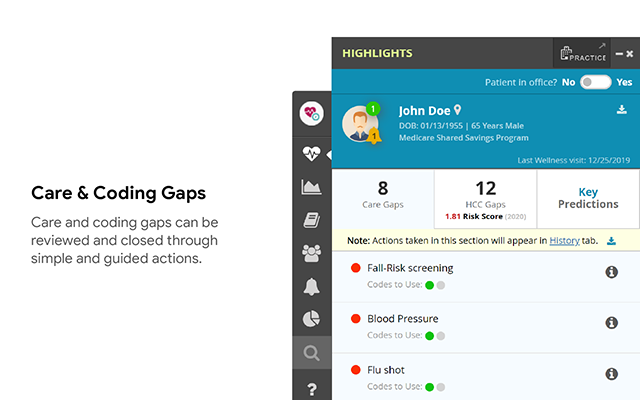Open the notifications bell sidebar icon

311,287
